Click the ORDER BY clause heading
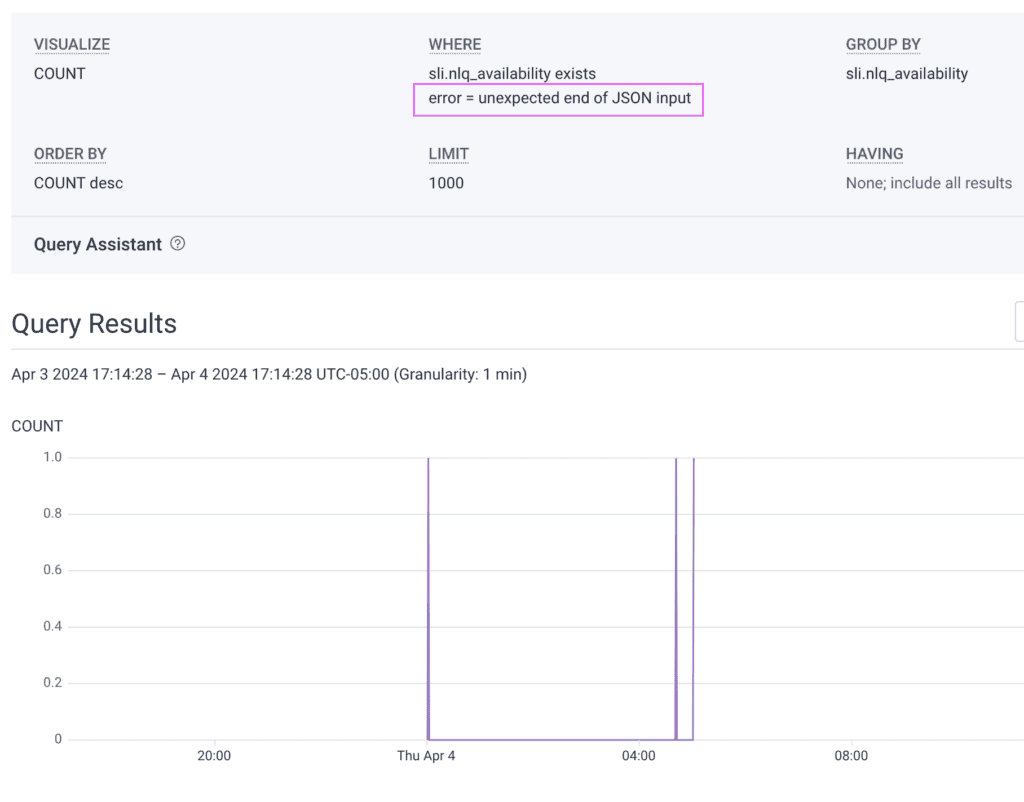This screenshot has width=1024, height=802. 70,154
